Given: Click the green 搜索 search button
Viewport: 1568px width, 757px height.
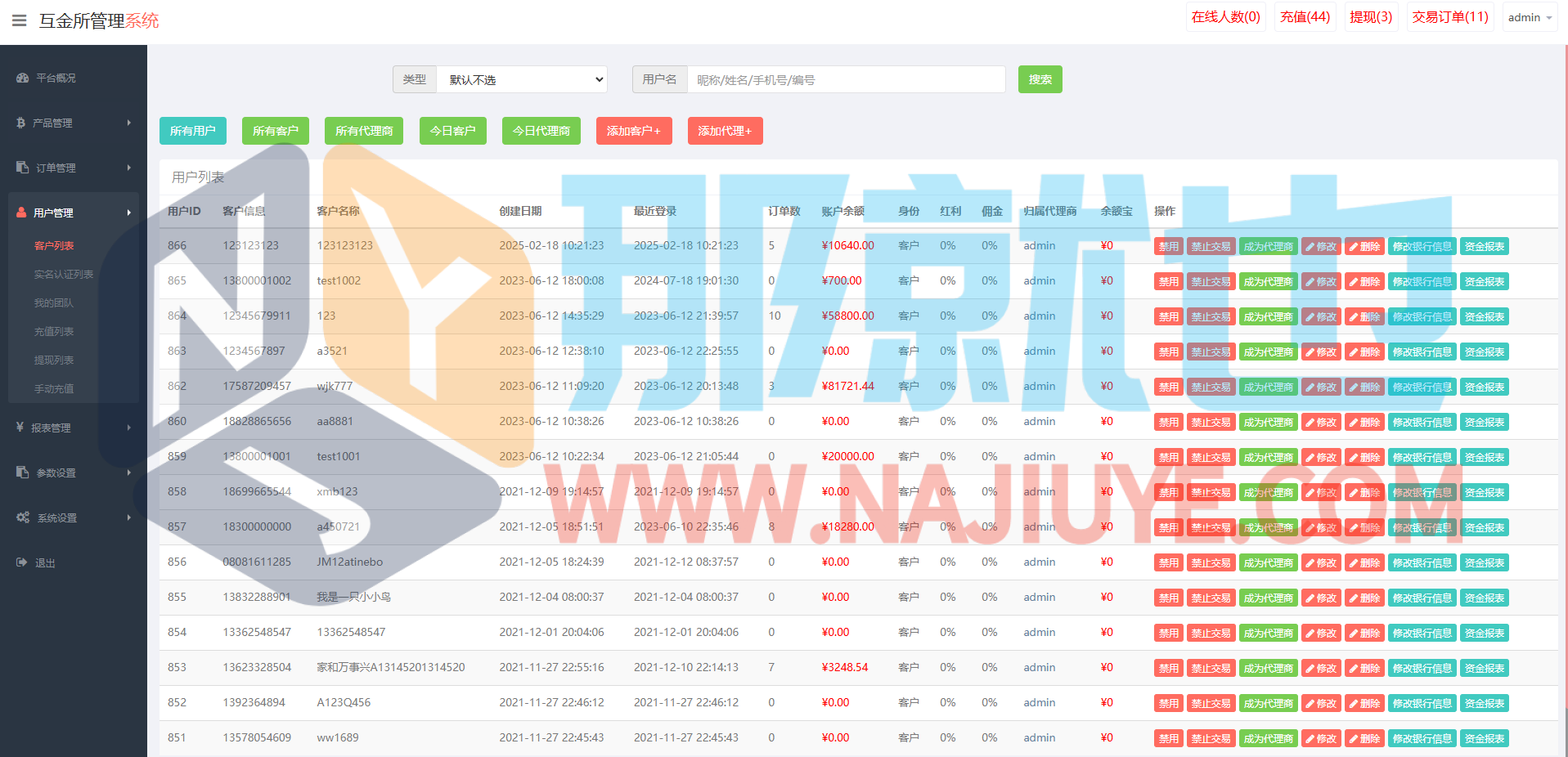Looking at the screenshot, I should [1040, 79].
